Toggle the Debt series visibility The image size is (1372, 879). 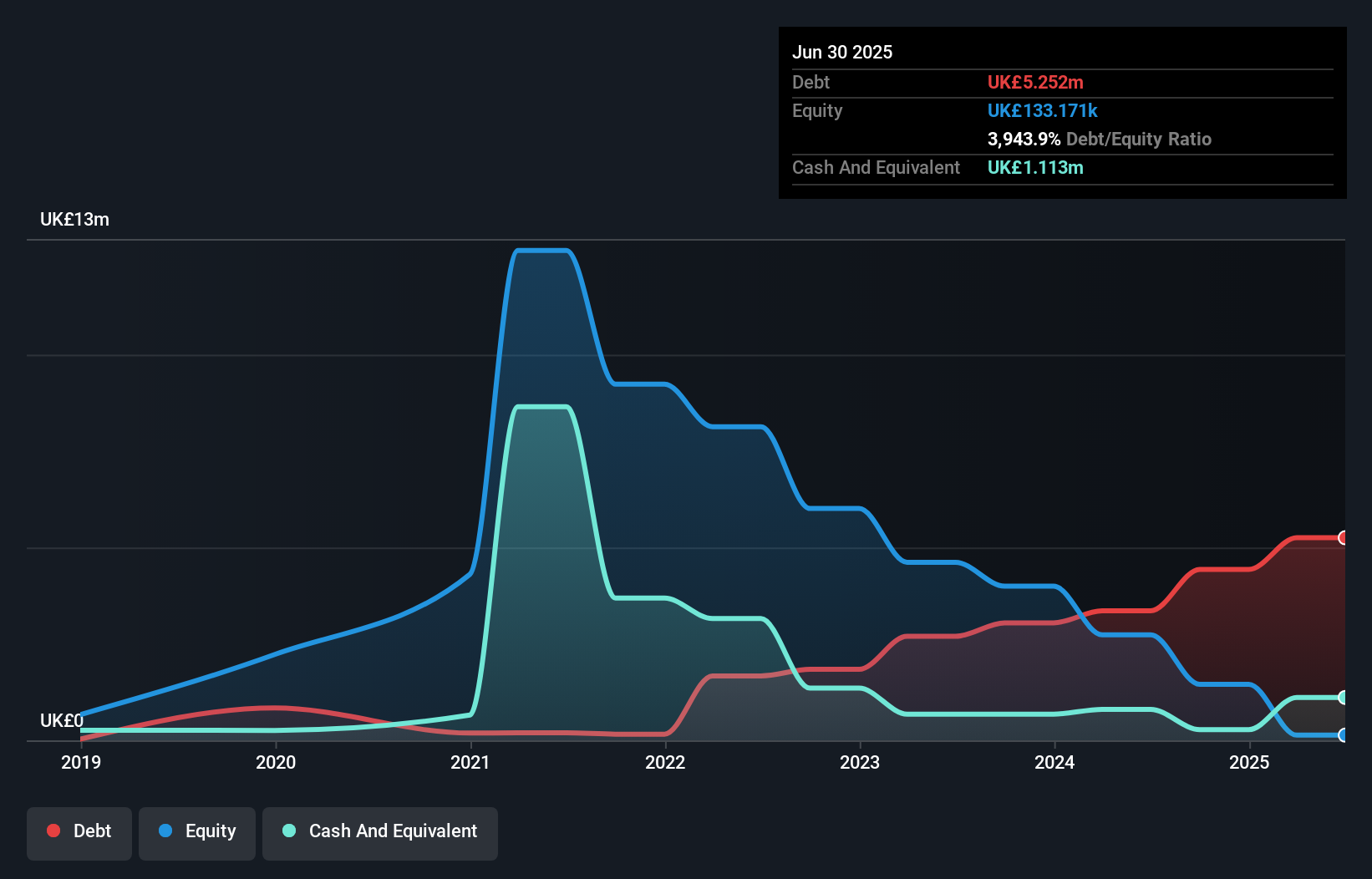pyautogui.click(x=79, y=831)
